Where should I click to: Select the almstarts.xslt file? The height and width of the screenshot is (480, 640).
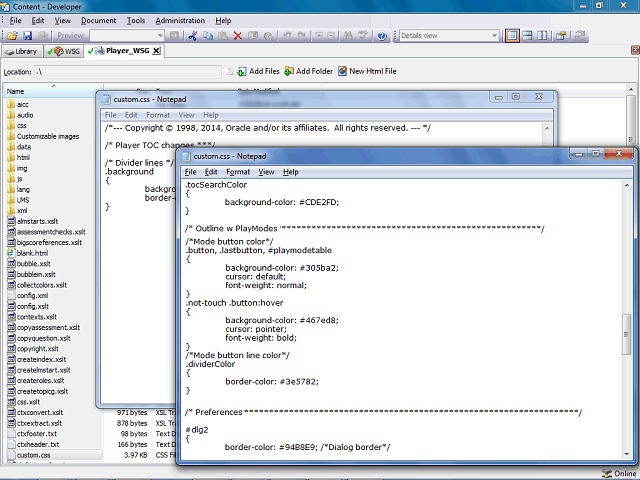33,221
